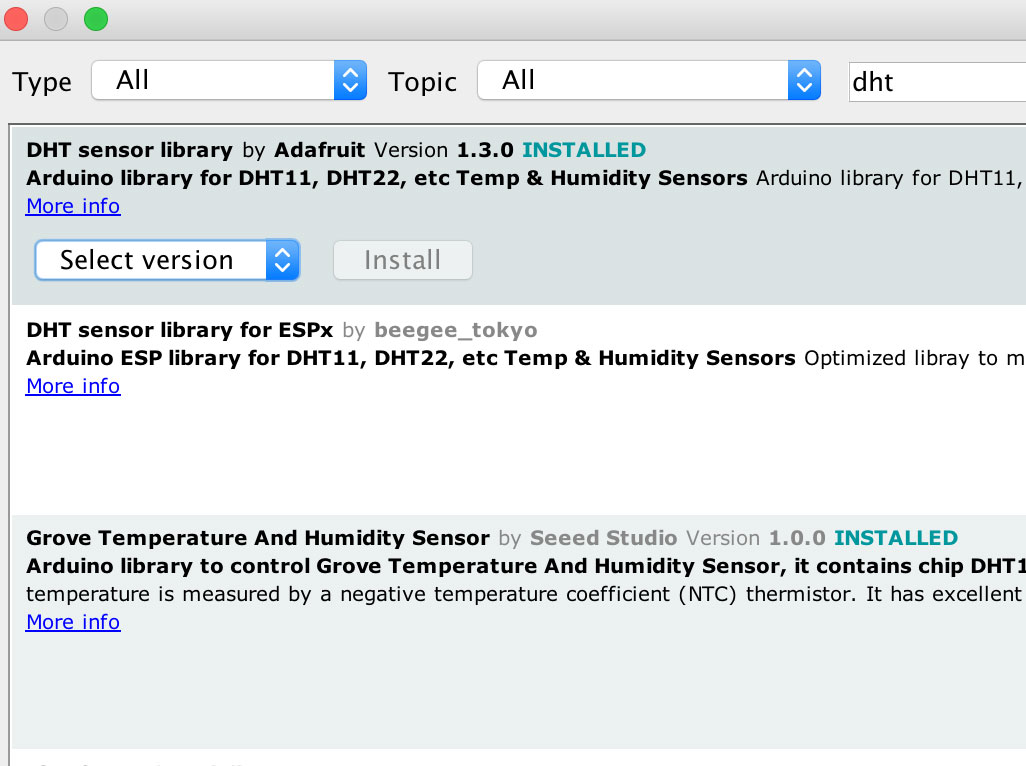Screen dimensions: 1026x766
Task: Close the Library Manager window with red button
Action: (x=15, y=19)
